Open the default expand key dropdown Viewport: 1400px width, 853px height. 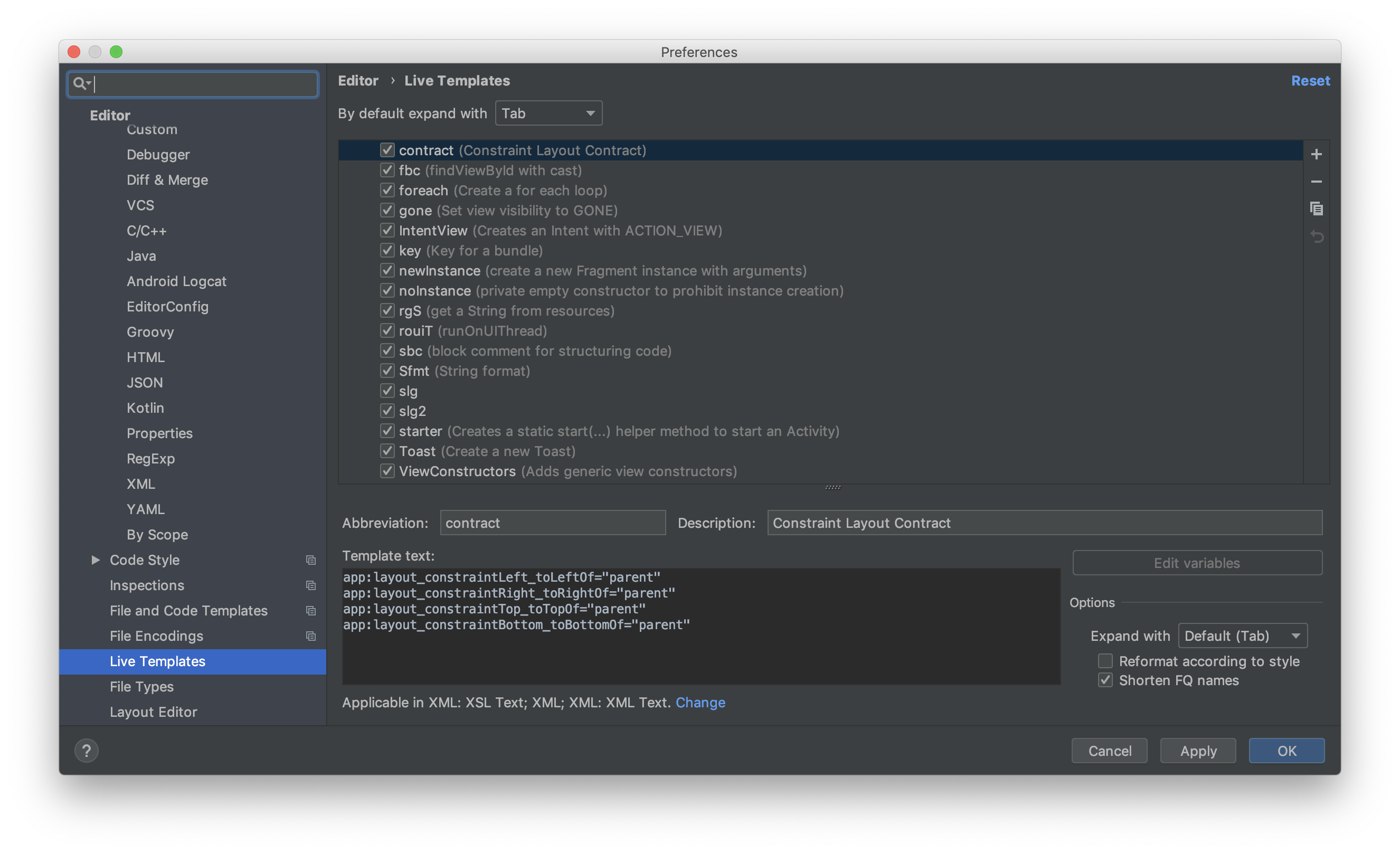[548, 113]
